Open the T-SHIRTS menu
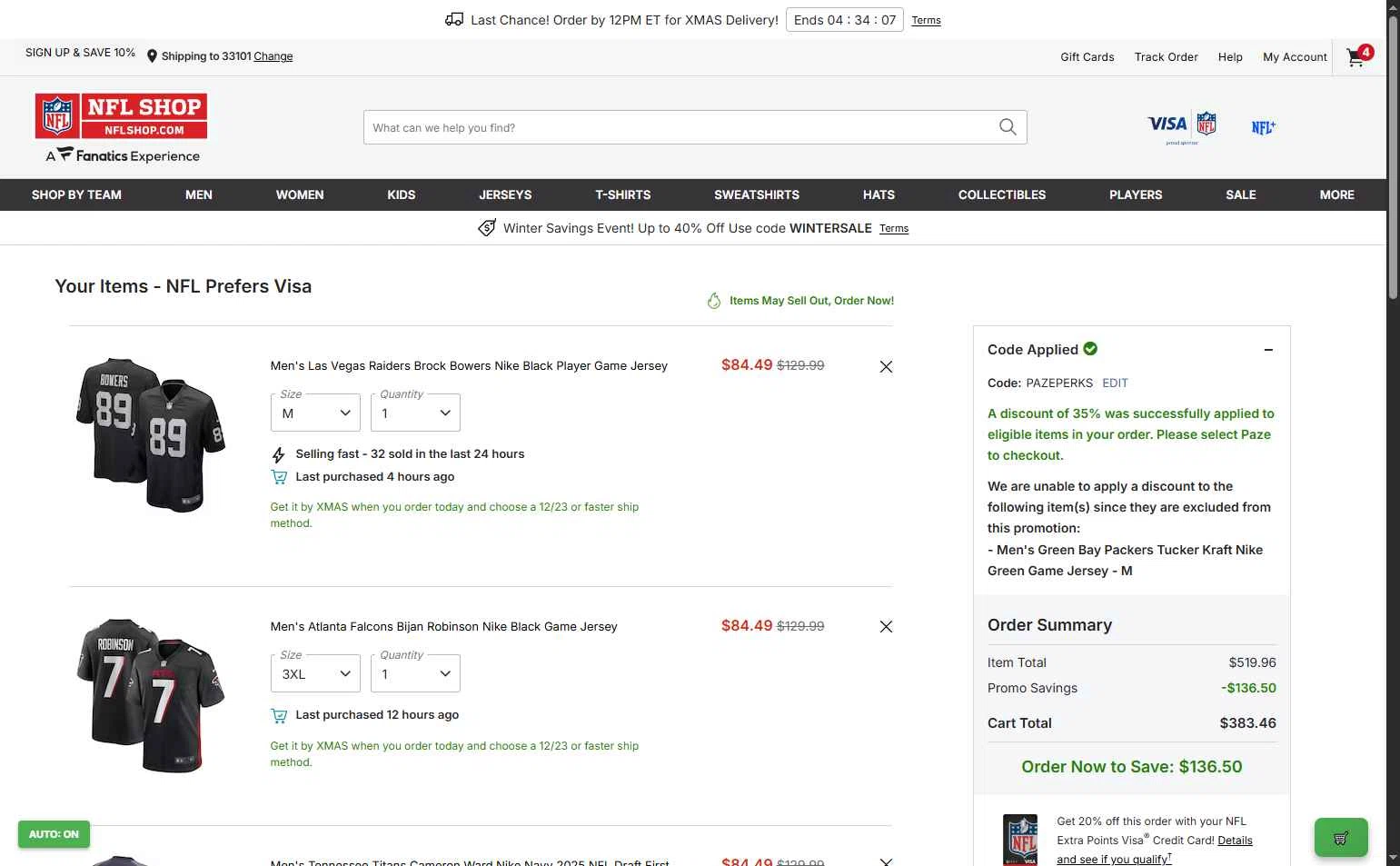 pos(623,194)
